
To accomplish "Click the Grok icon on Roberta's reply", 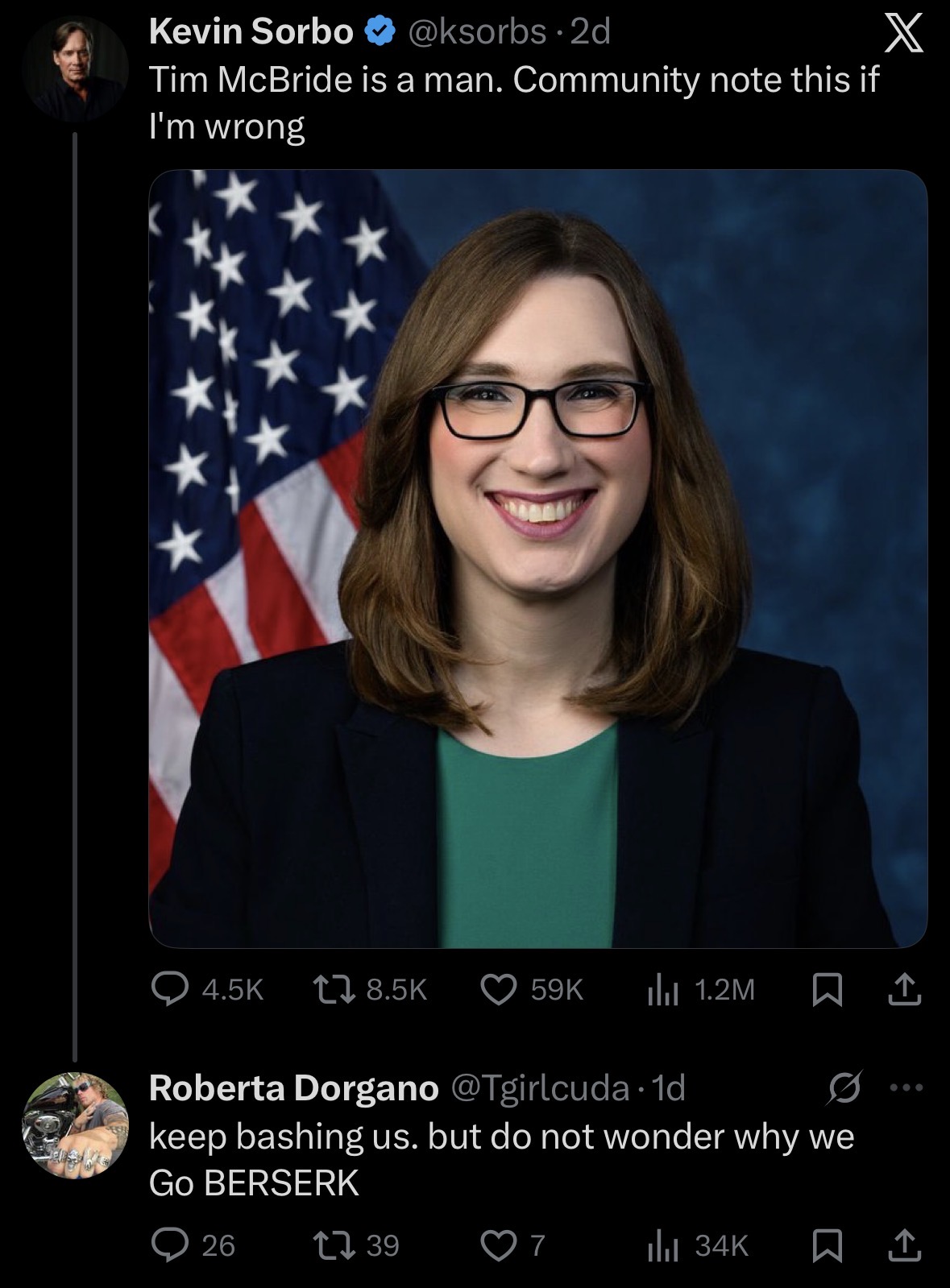I will click(x=846, y=1087).
